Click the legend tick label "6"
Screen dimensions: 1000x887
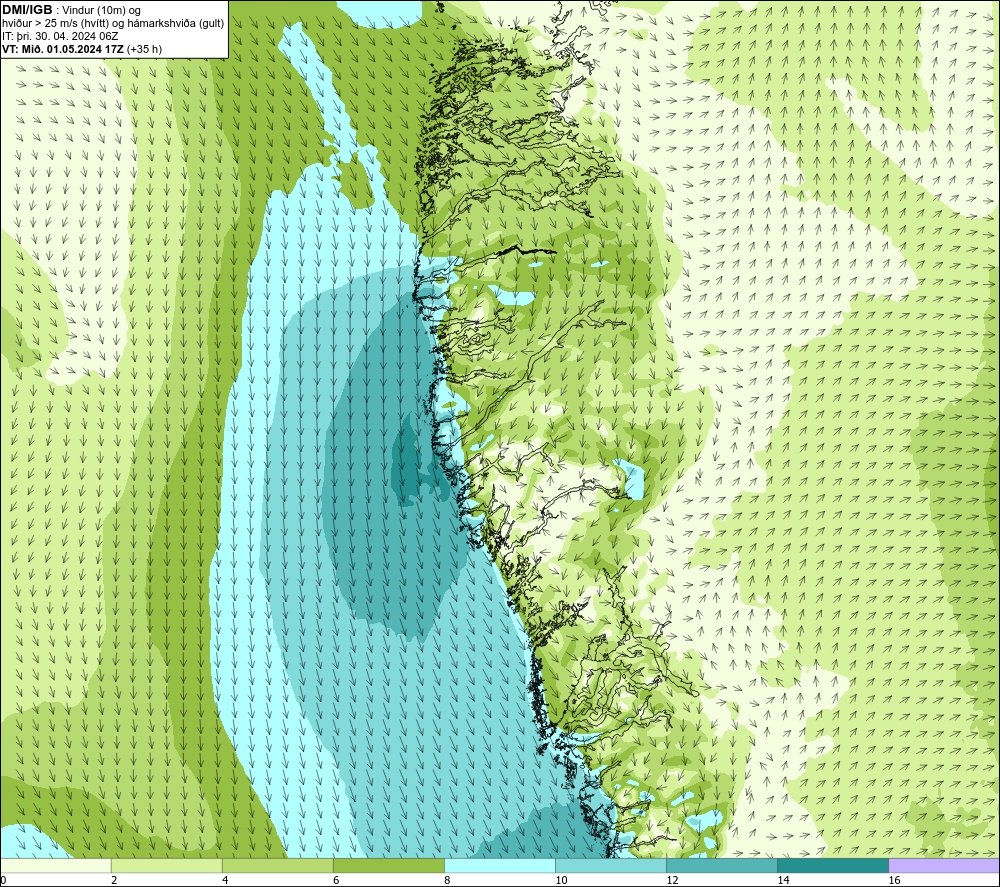pos(336,881)
